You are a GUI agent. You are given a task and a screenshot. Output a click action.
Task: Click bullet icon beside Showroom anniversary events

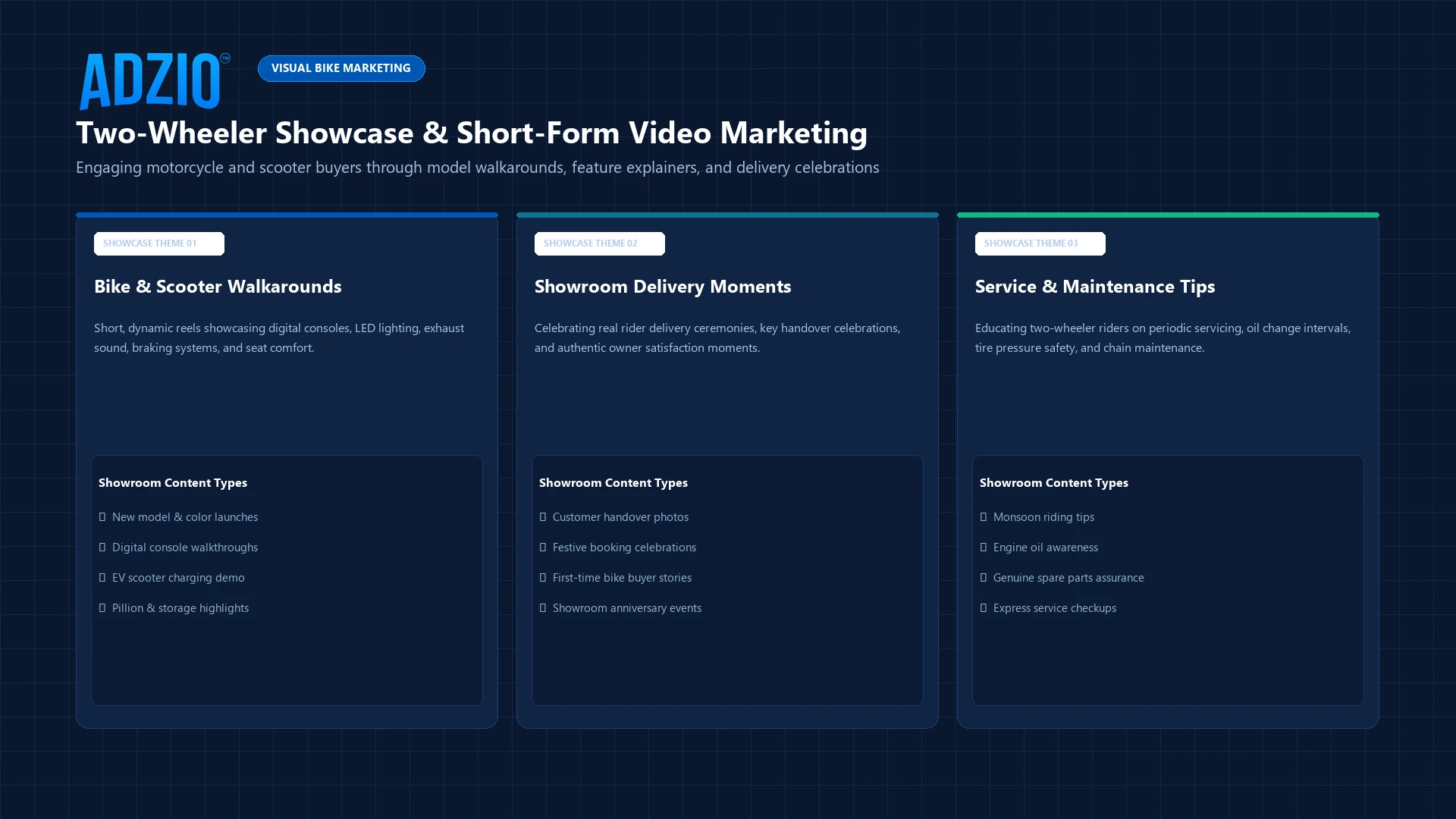point(543,608)
